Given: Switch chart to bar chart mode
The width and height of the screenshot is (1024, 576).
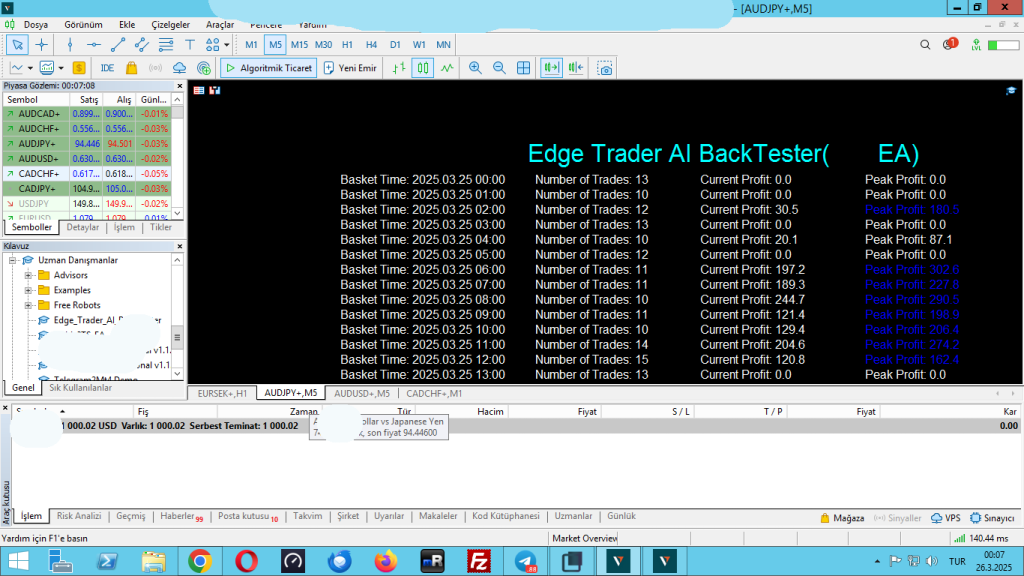Looking at the screenshot, I should click(398, 68).
